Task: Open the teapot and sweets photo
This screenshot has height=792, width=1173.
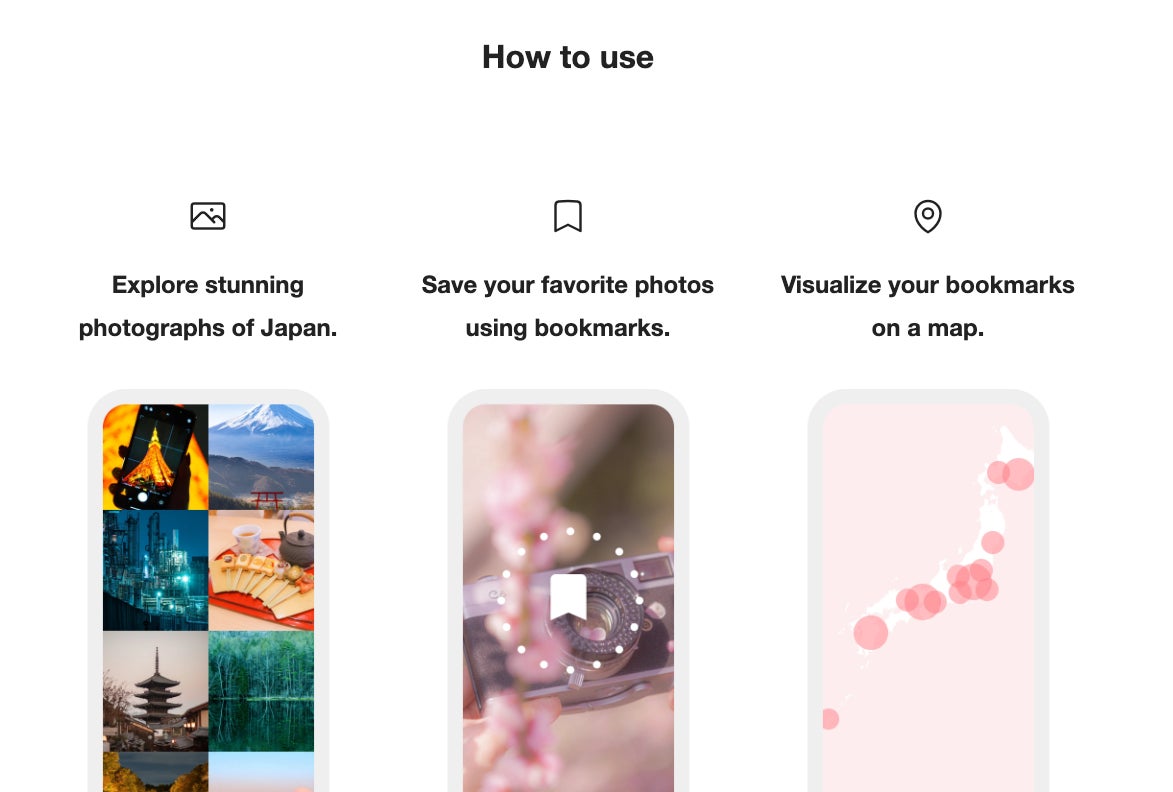Action: pos(261,570)
